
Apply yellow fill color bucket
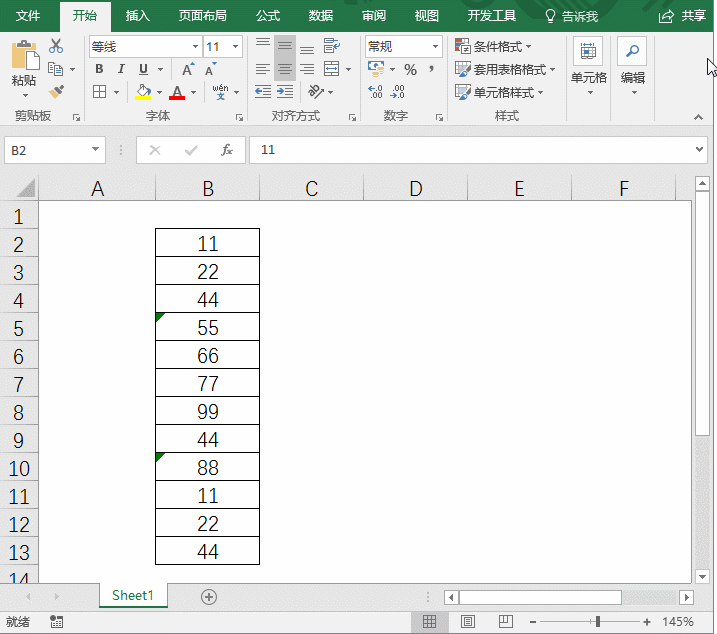(143, 92)
